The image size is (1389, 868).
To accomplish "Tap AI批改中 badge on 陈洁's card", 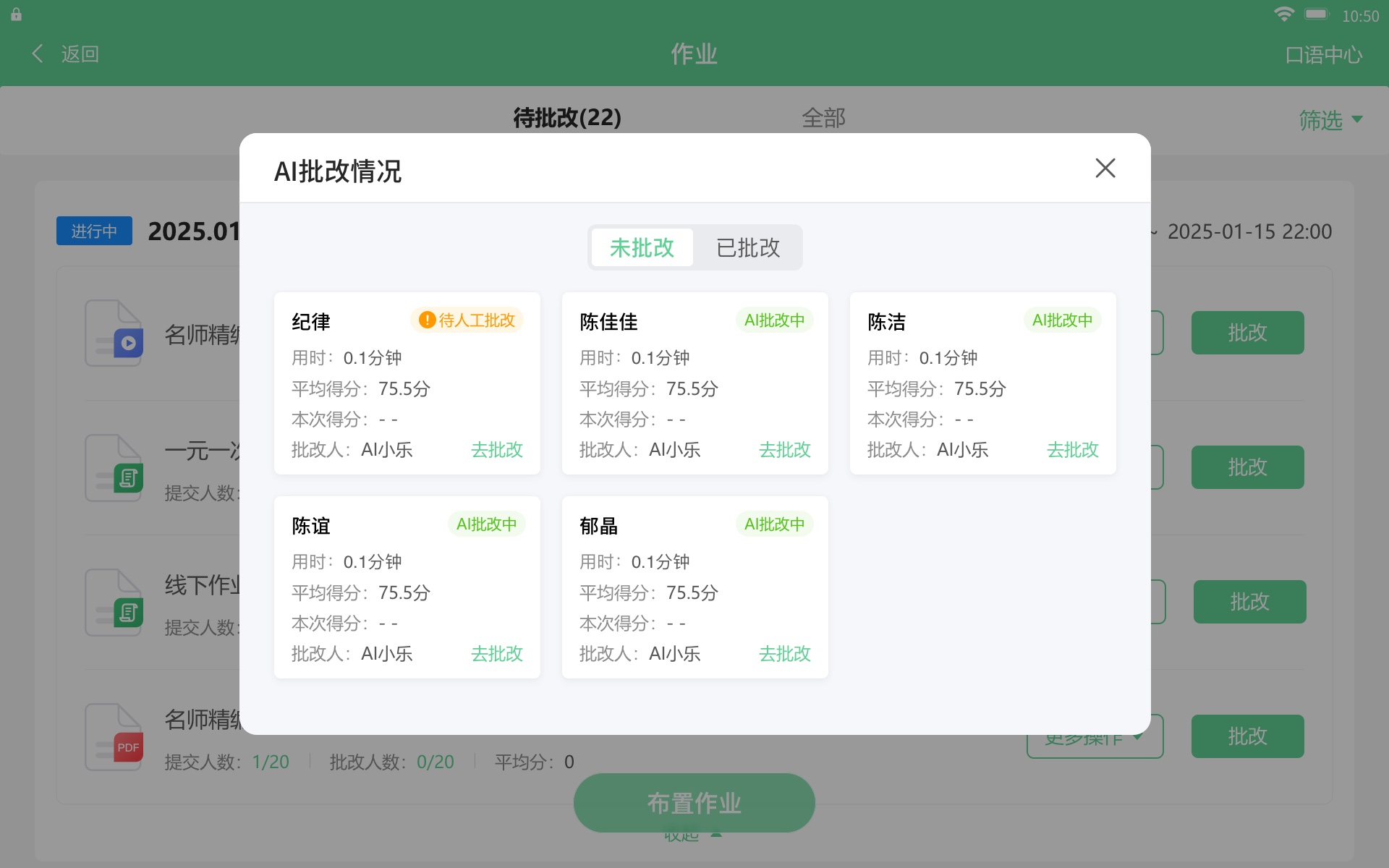I will click(1062, 320).
